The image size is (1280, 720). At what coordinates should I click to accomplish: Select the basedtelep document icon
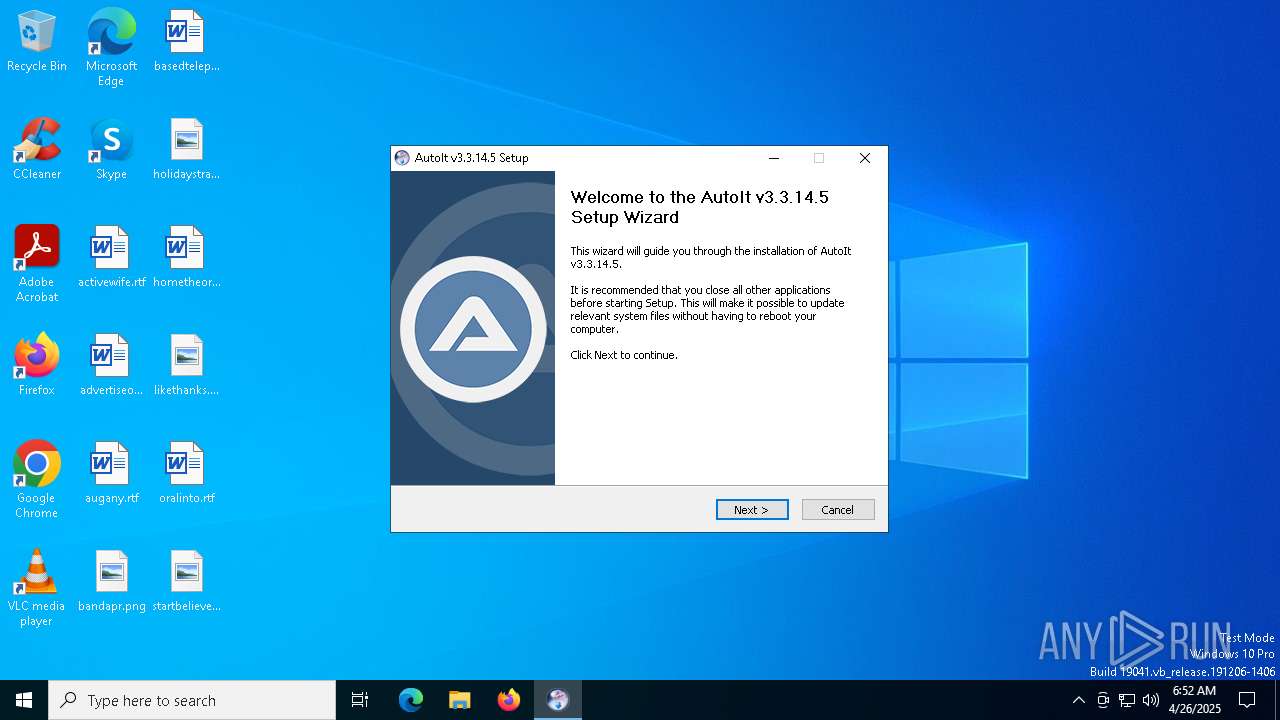[186, 41]
